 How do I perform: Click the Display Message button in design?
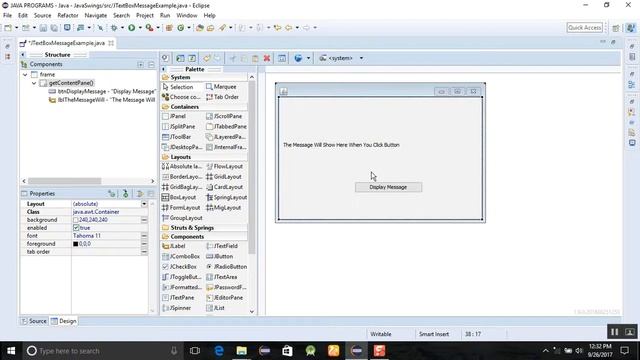pyautogui.click(x=388, y=187)
